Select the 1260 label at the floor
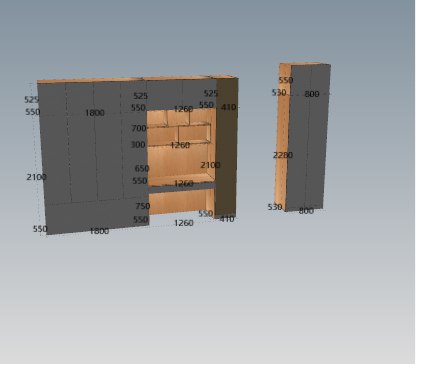The height and width of the screenshot is (374, 425). click(184, 223)
